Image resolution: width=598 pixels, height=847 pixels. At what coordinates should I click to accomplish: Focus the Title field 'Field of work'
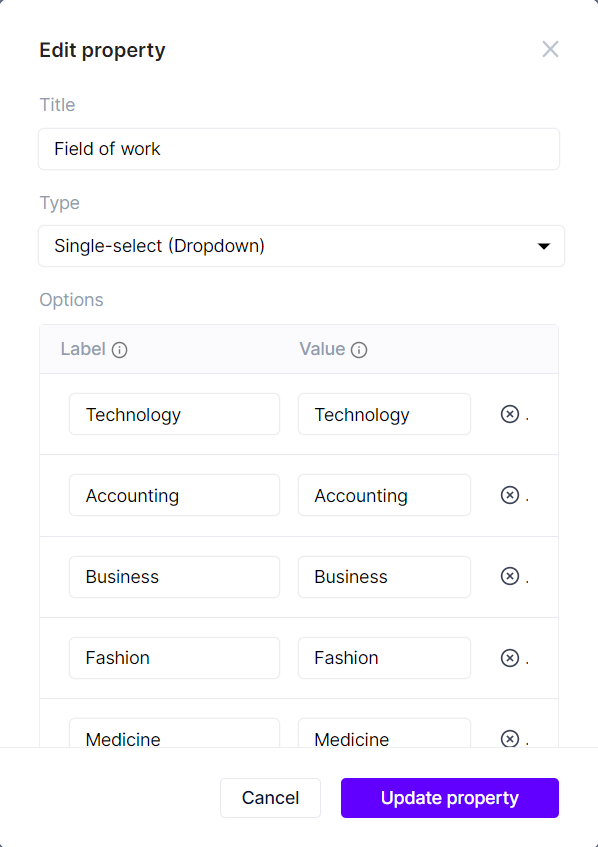coord(299,149)
